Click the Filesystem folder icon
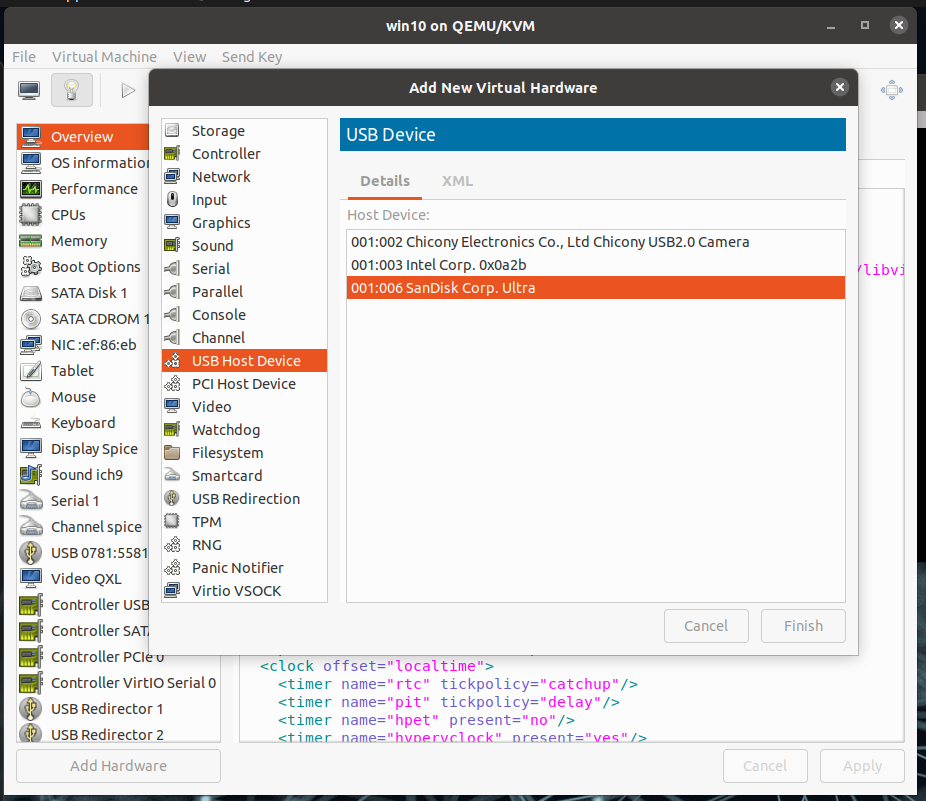 (172, 453)
